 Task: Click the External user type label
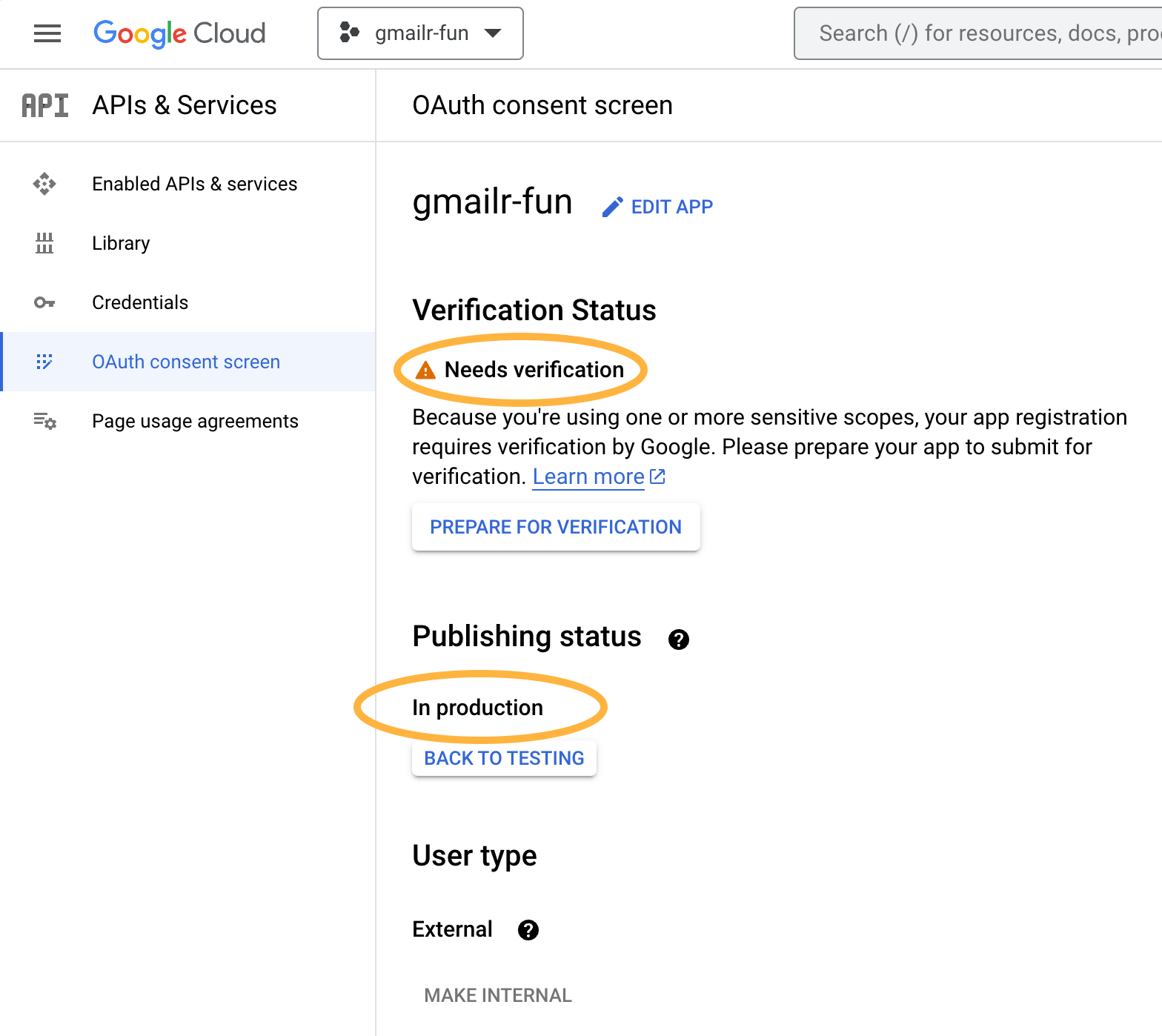452,929
